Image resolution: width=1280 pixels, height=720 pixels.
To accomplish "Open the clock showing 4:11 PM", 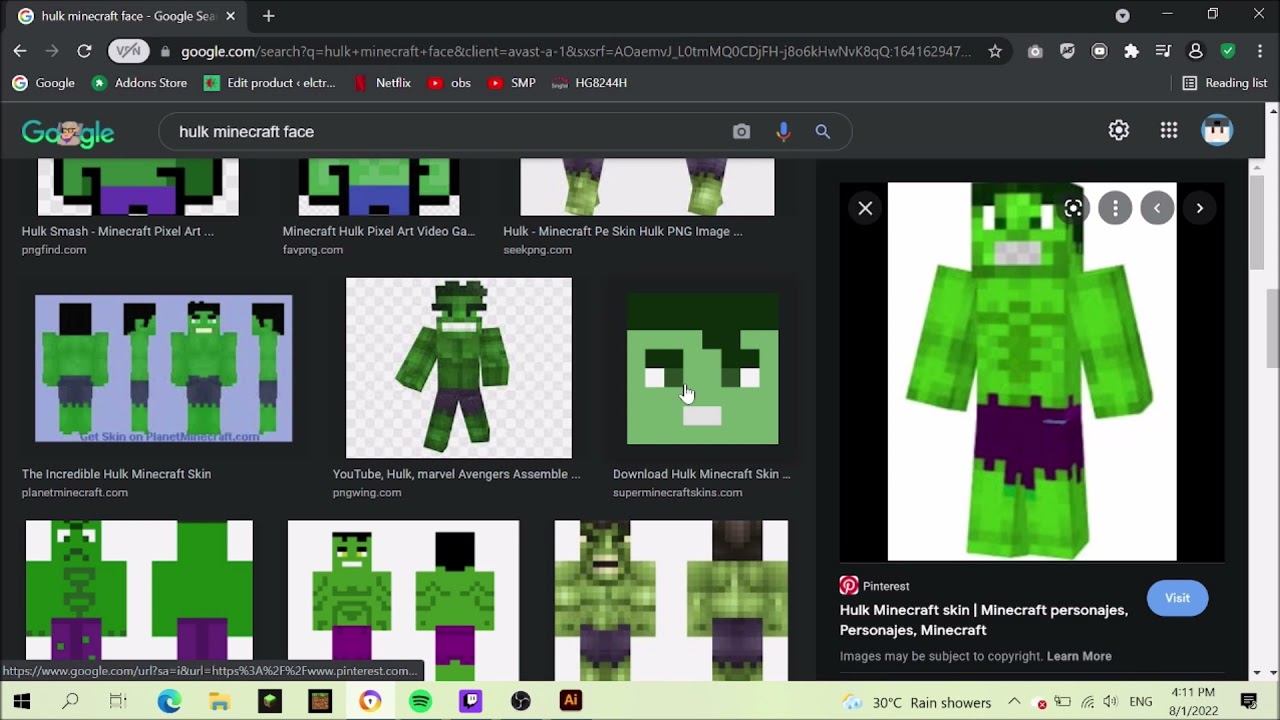I will [x=1192, y=702].
